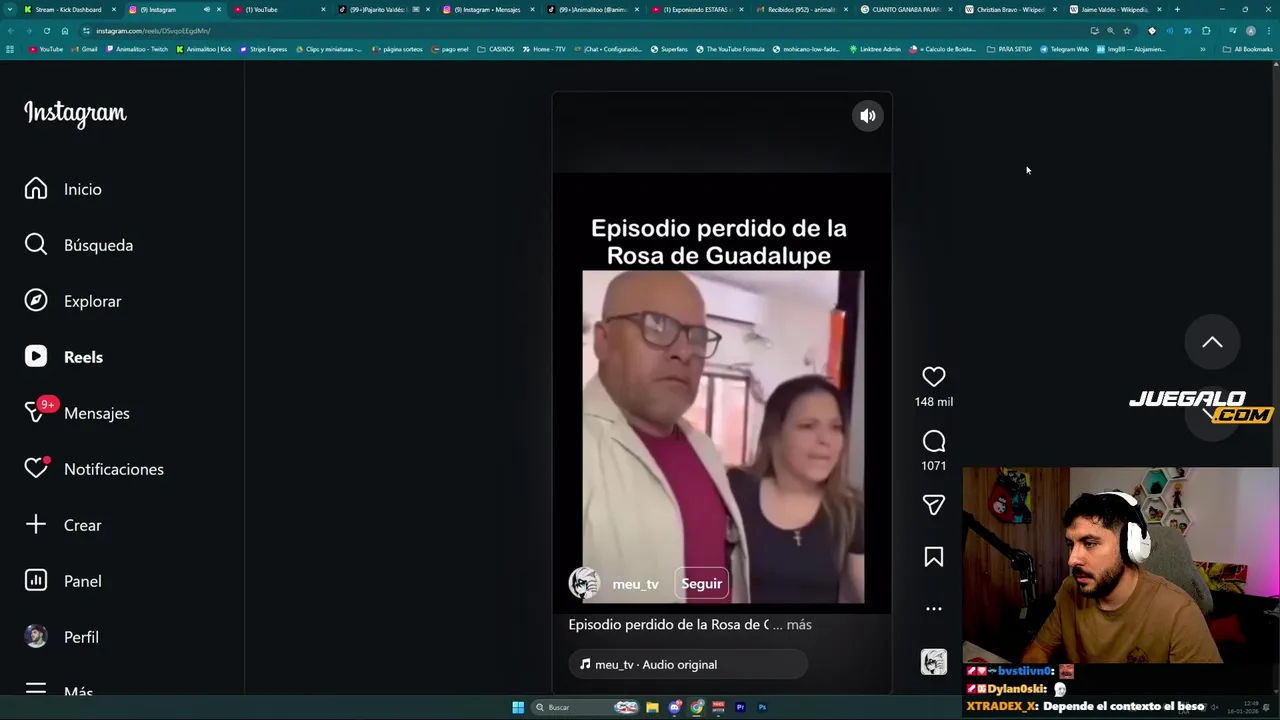The width and height of the screenshot is (1280, 720).
Task: Like the reel with the heart icon
Action: coord(933,377)
